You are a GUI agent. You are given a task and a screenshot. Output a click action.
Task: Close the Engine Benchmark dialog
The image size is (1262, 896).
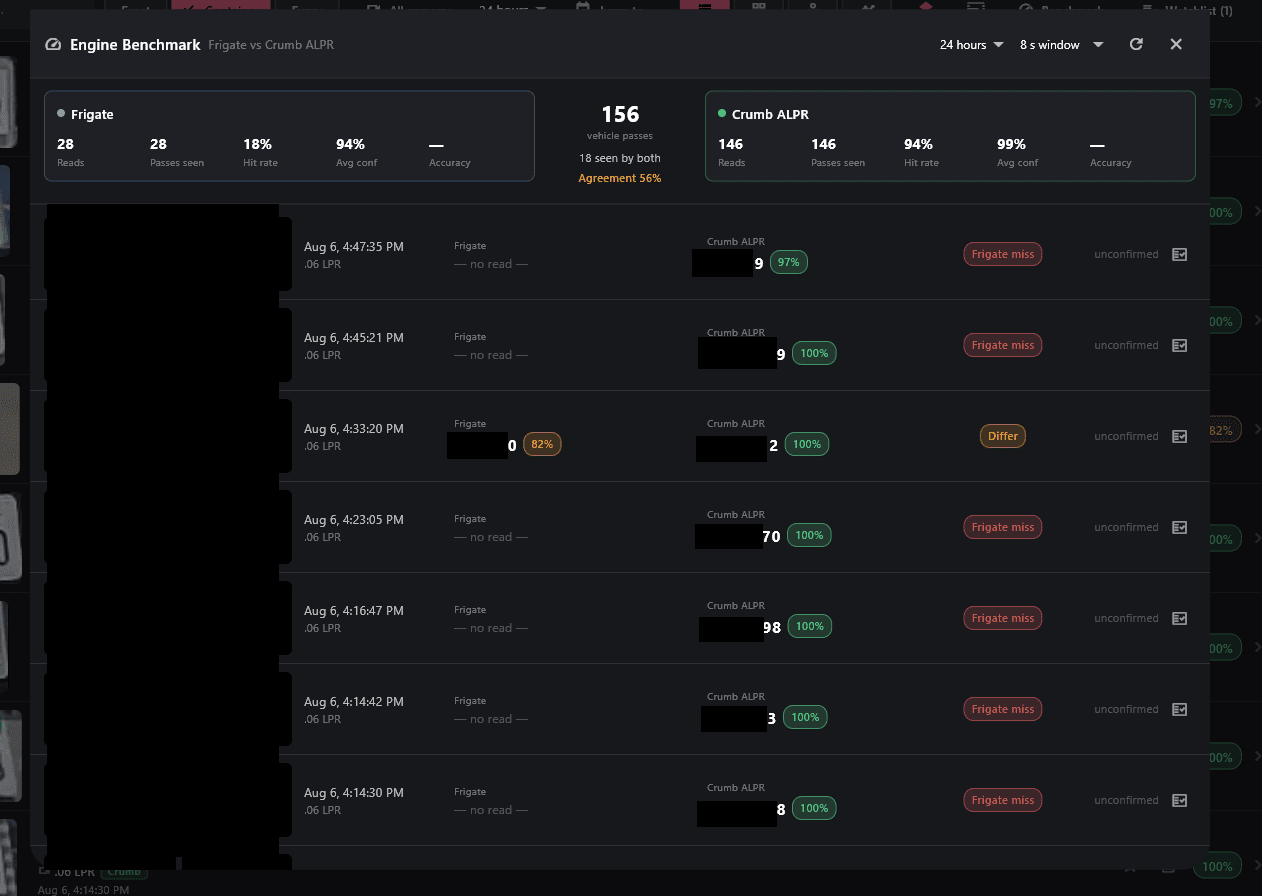coord(1176,44)
